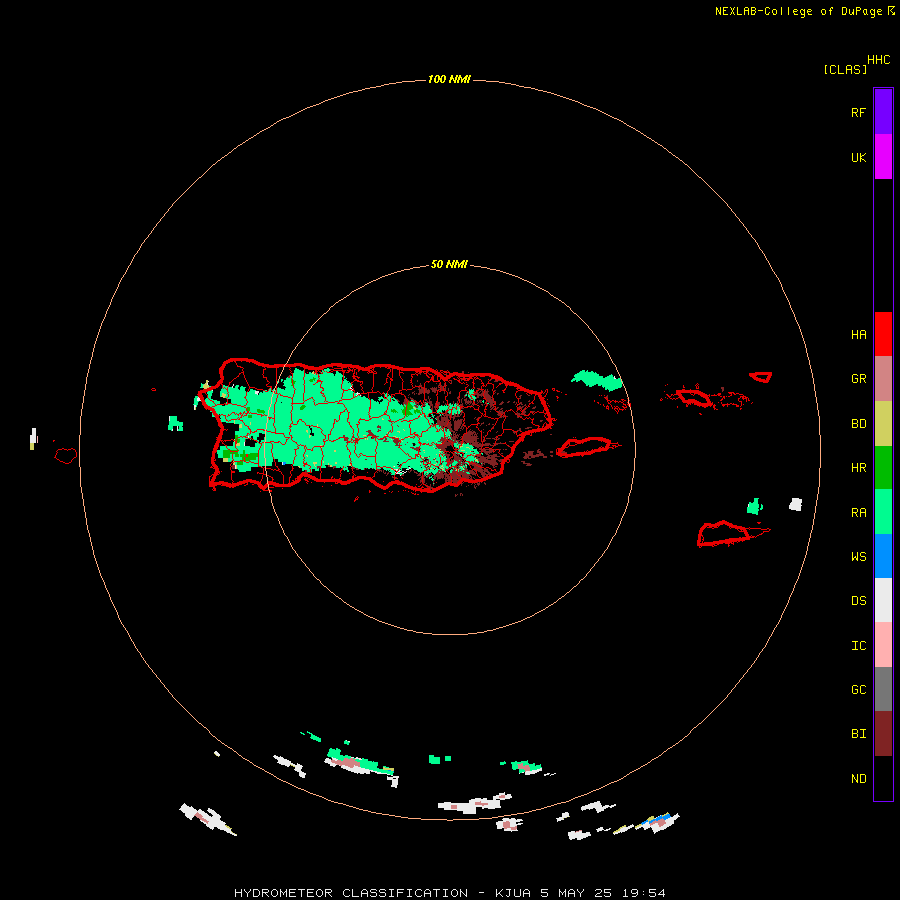
Task: Click the UK magenta legend swatch
Action: (x=883, y=157)
